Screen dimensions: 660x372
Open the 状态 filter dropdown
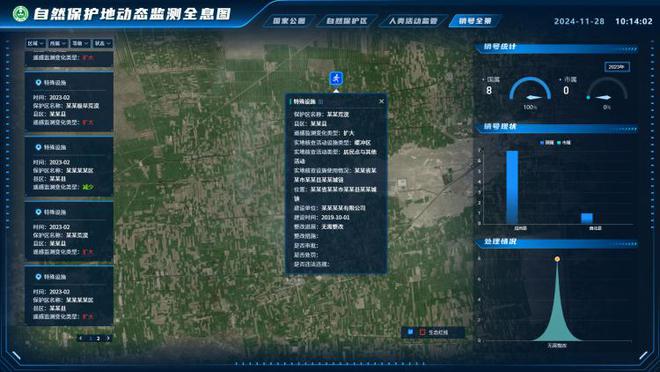[x=103, y=43]
